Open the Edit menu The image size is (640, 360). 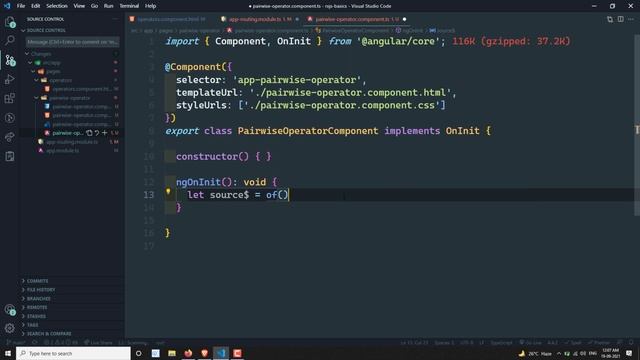tap(36, 6)
